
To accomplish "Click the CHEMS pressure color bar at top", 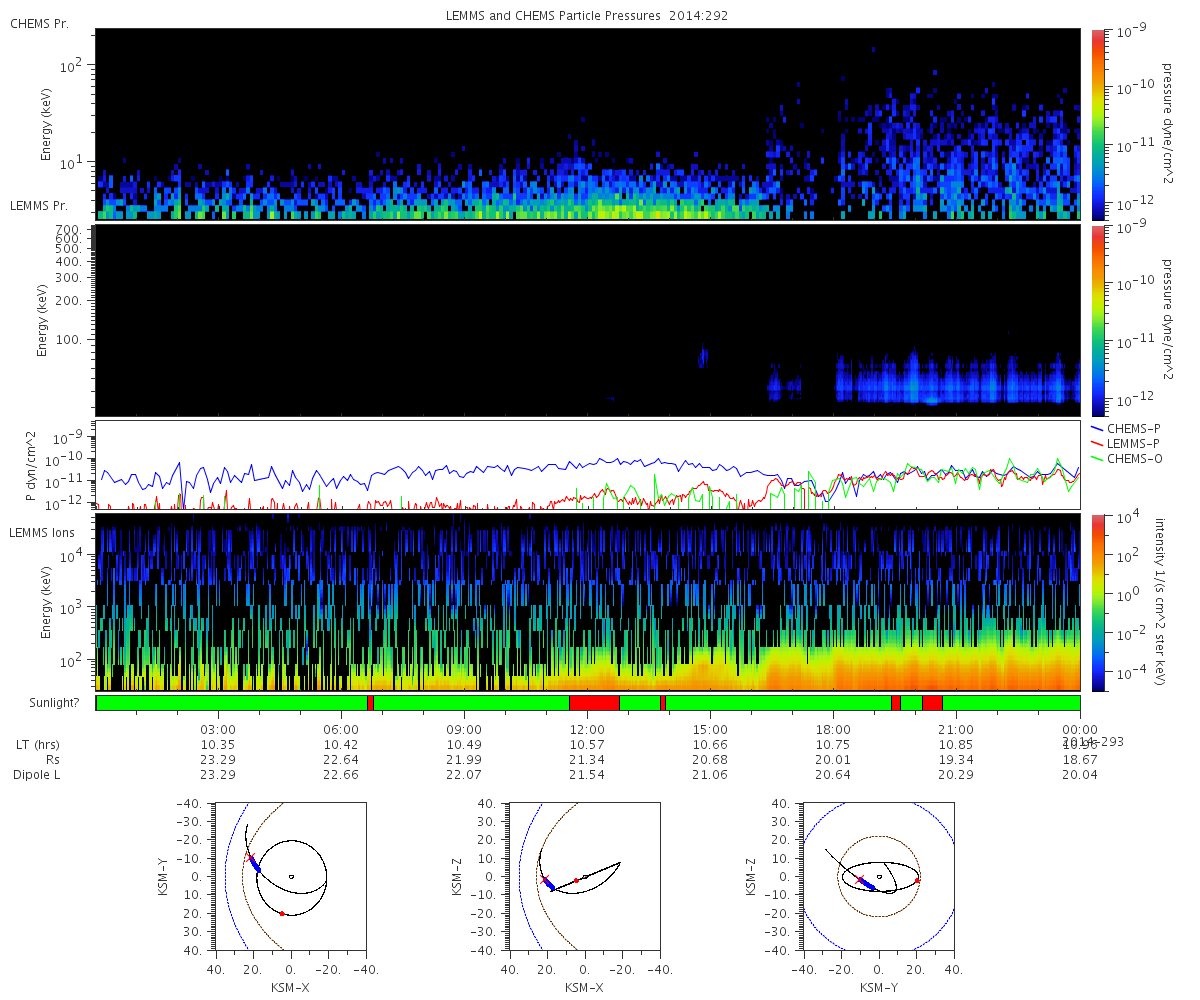I will (x=1097, y=123).
